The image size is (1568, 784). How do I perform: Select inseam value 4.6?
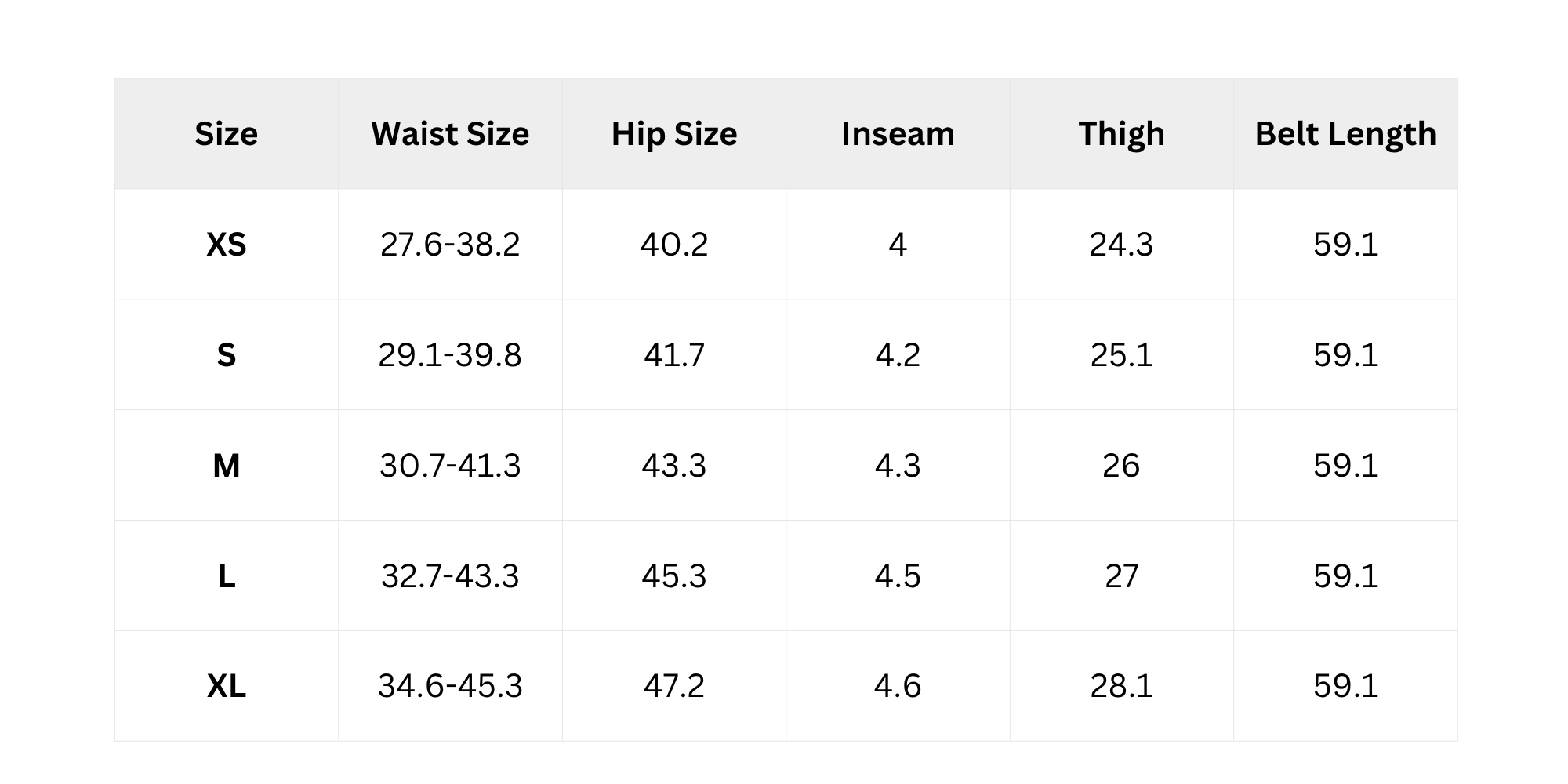898,687
